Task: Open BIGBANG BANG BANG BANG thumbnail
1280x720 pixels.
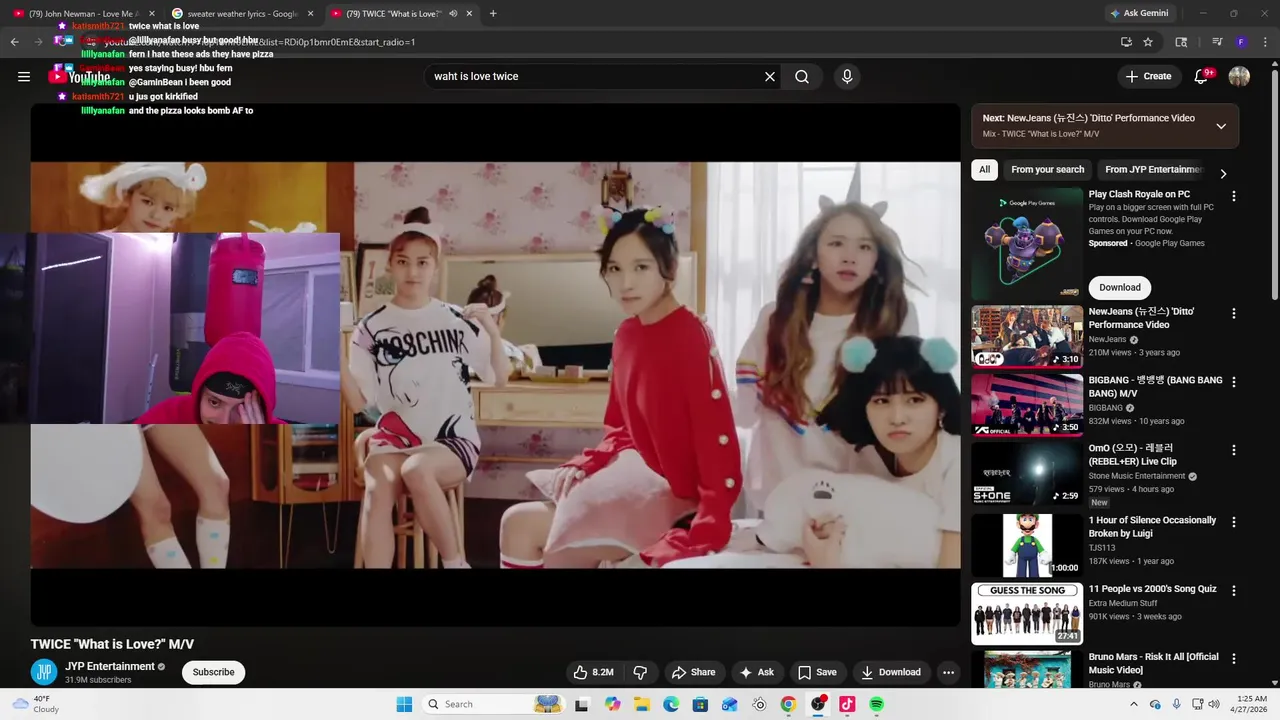Action: coord(1027,405)
